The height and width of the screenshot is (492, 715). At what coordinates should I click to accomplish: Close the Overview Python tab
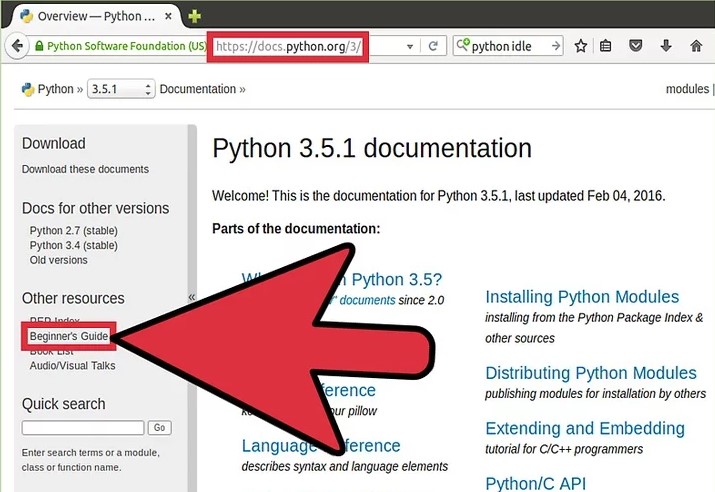coord(168,16)
